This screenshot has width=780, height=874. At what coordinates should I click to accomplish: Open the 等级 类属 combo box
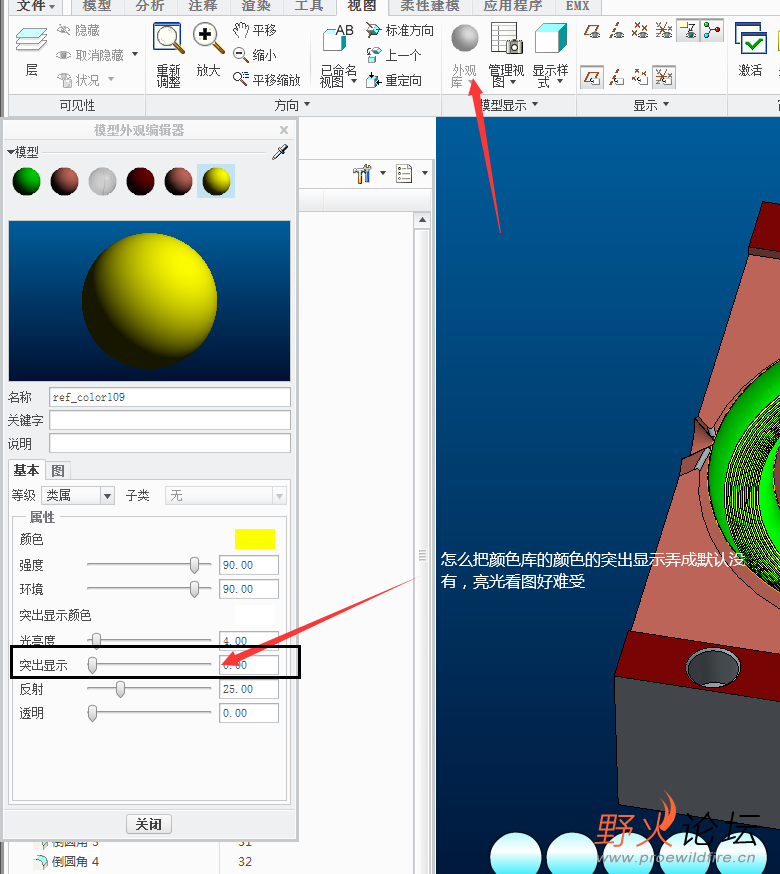(x=78, y=495)
